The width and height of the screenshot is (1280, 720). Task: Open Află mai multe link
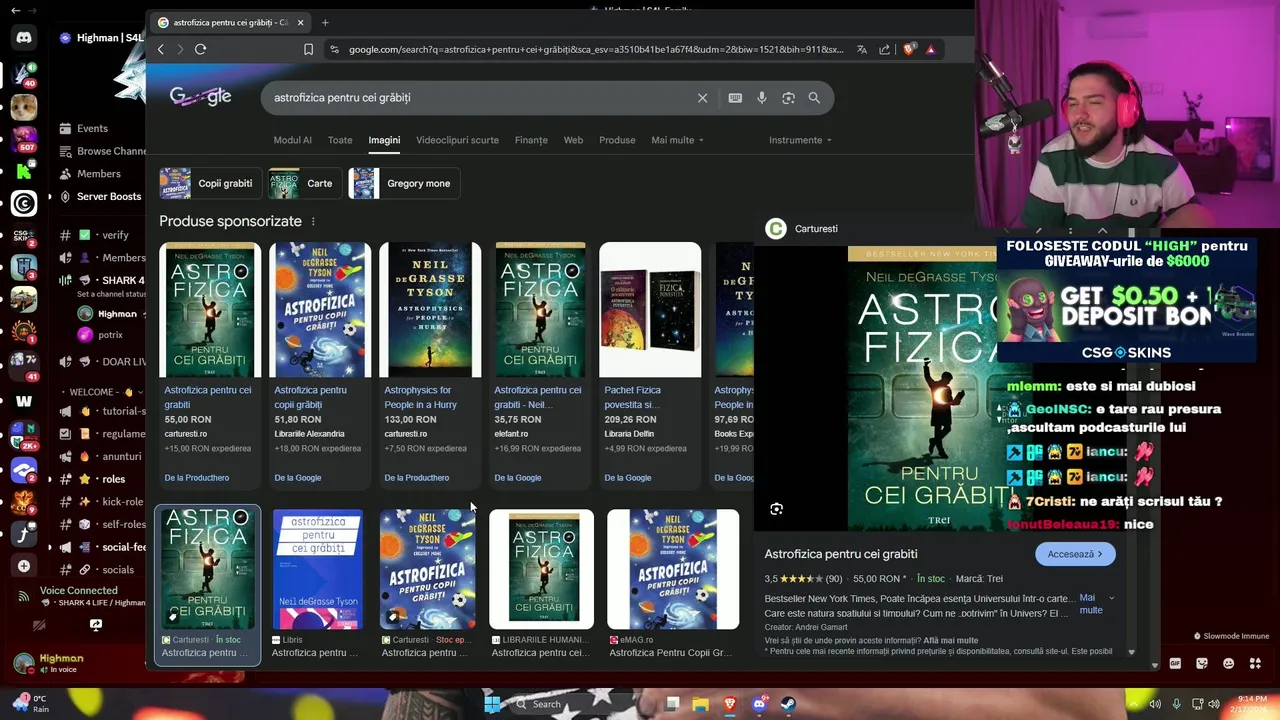pos(951,640)
